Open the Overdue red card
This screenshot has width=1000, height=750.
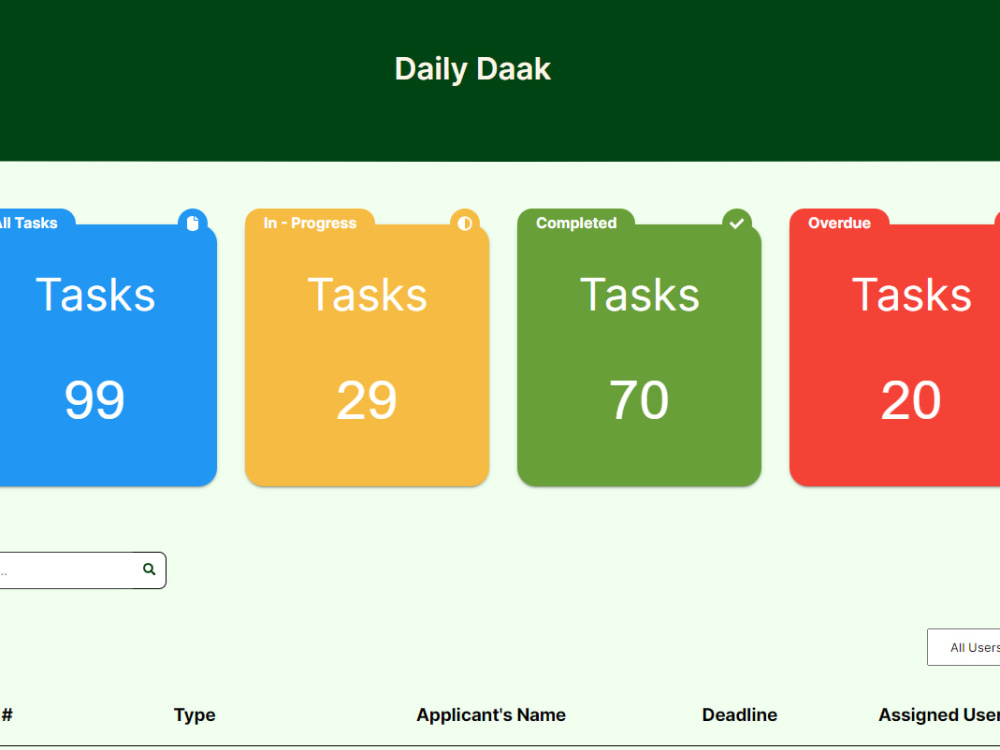coord(895,348)
